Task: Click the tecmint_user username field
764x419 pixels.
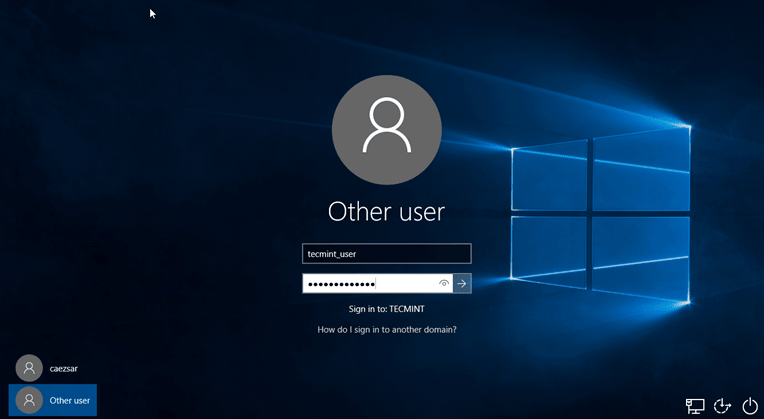Action: [386, 254]
